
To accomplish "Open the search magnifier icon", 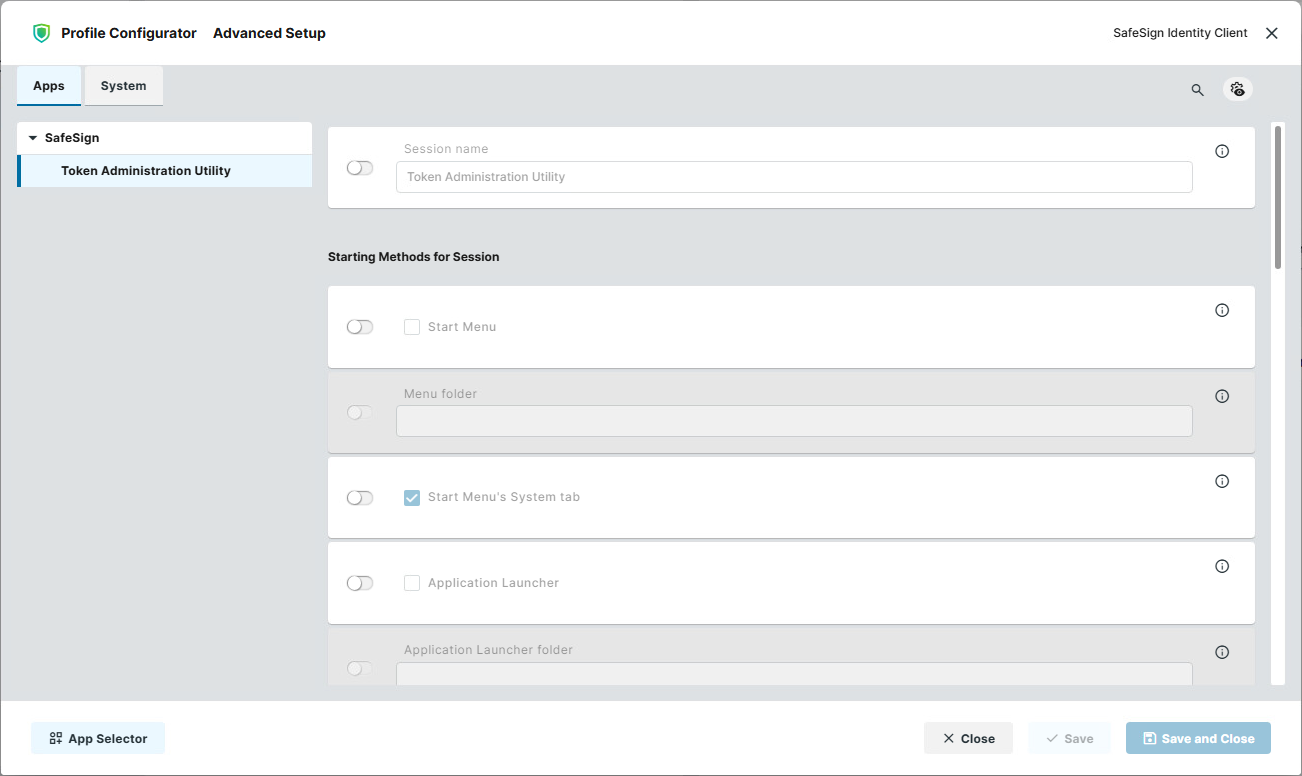I will 1197,90.
